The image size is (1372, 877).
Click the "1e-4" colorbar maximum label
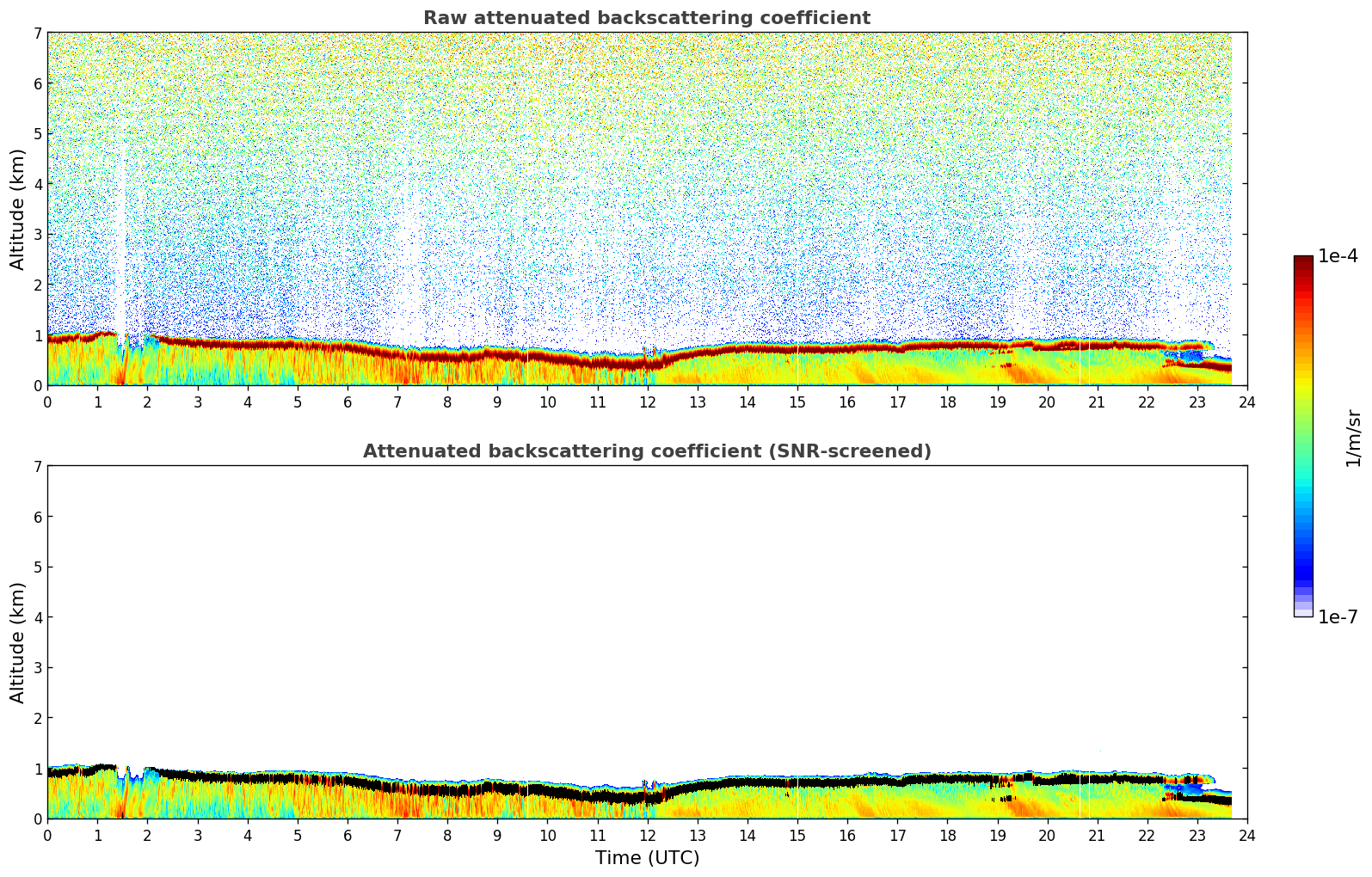point(1338,256)
